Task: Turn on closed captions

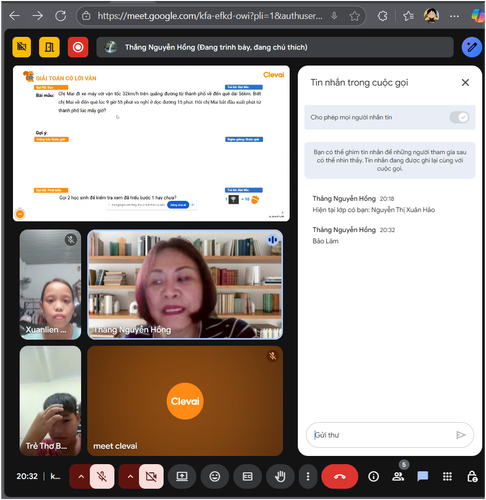Action: click(247, 476)
